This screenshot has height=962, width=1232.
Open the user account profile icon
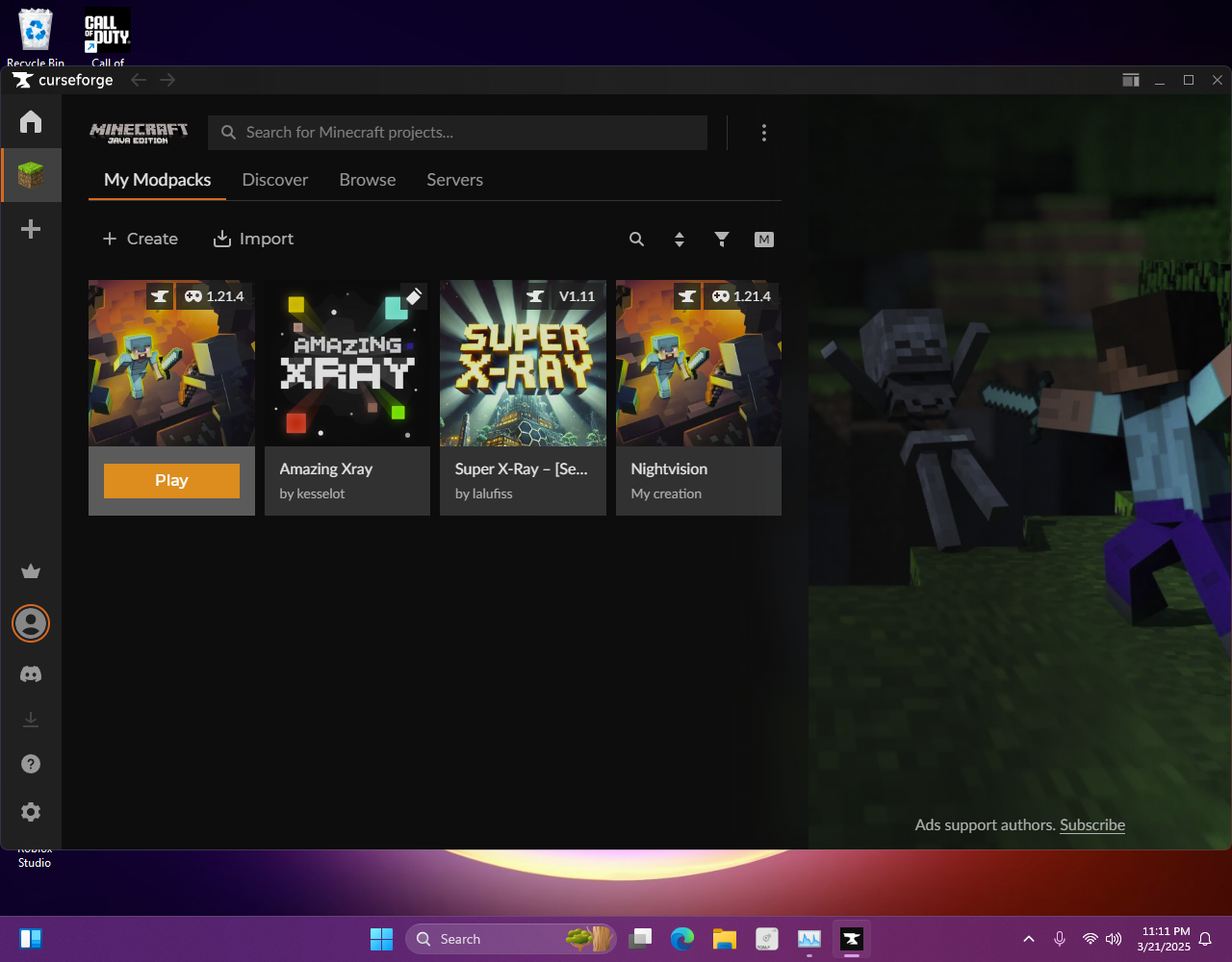31,623
